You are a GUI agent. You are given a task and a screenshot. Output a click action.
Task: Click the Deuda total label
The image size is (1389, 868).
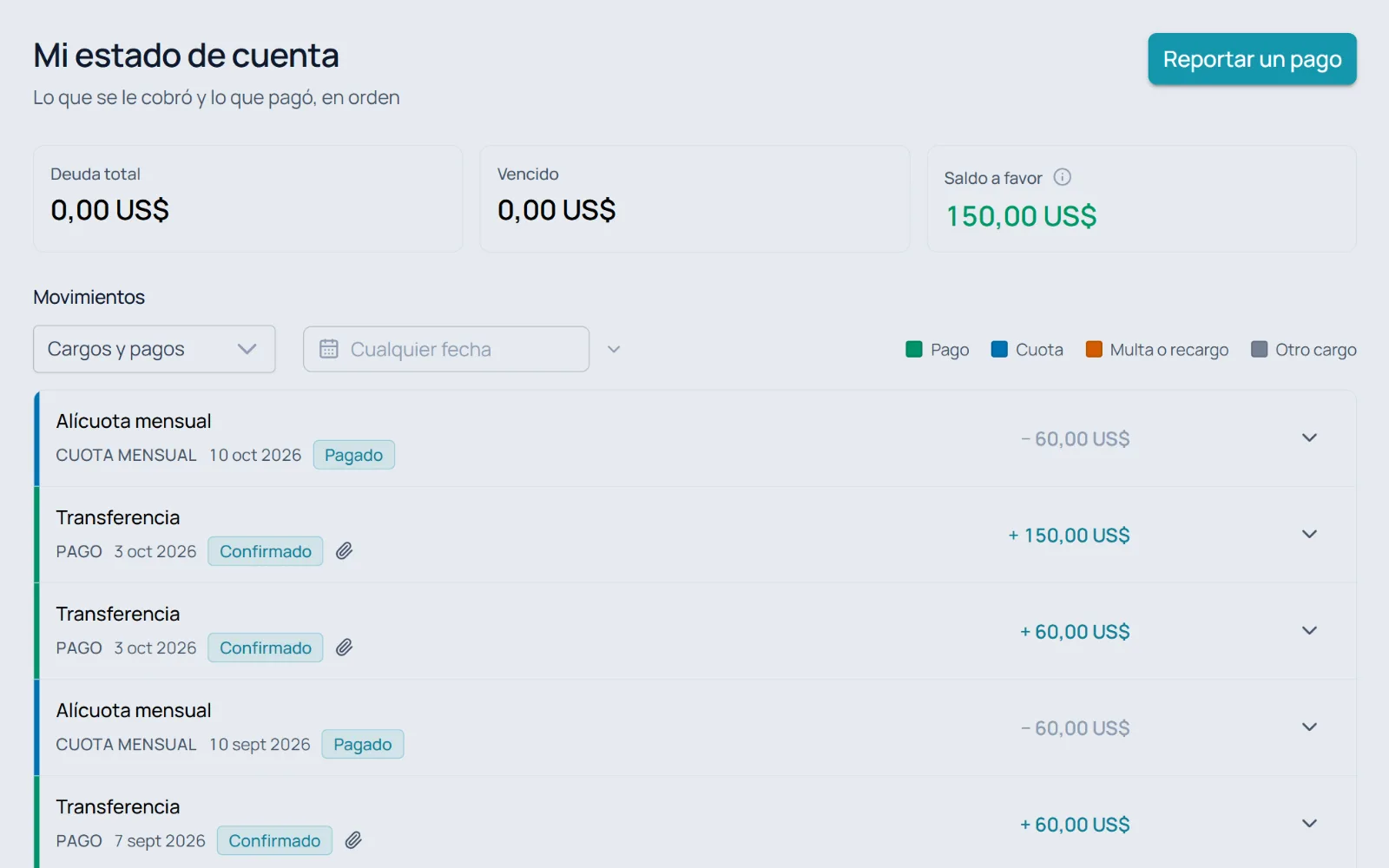tap(95, 174)
